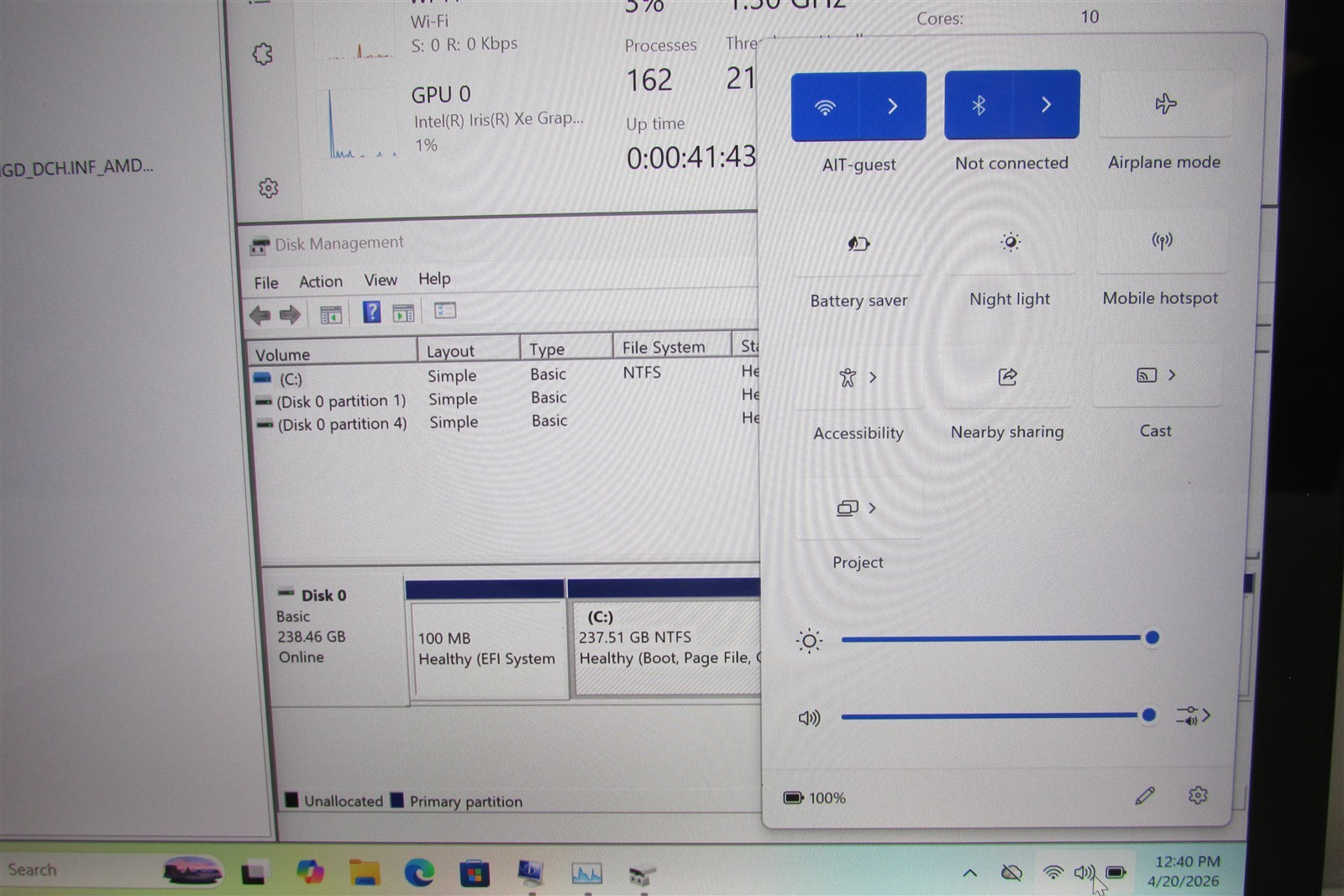Enable Airplane mode
1344x896 pixels.
tap(1165, 104)
